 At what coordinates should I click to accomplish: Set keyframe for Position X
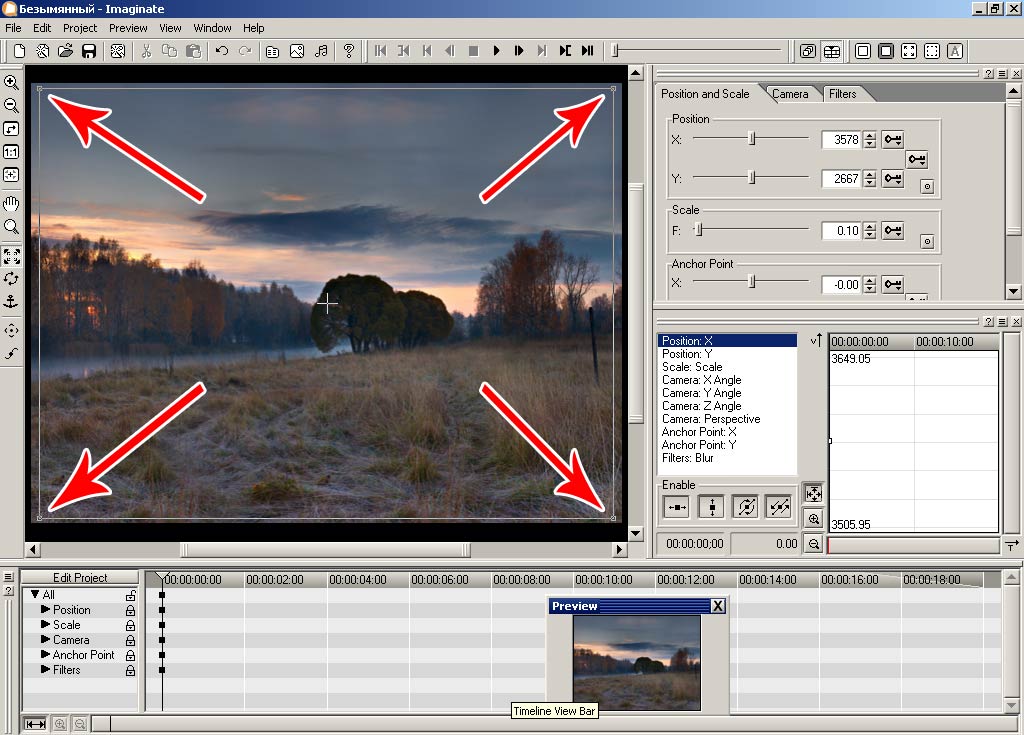(893, 140)
